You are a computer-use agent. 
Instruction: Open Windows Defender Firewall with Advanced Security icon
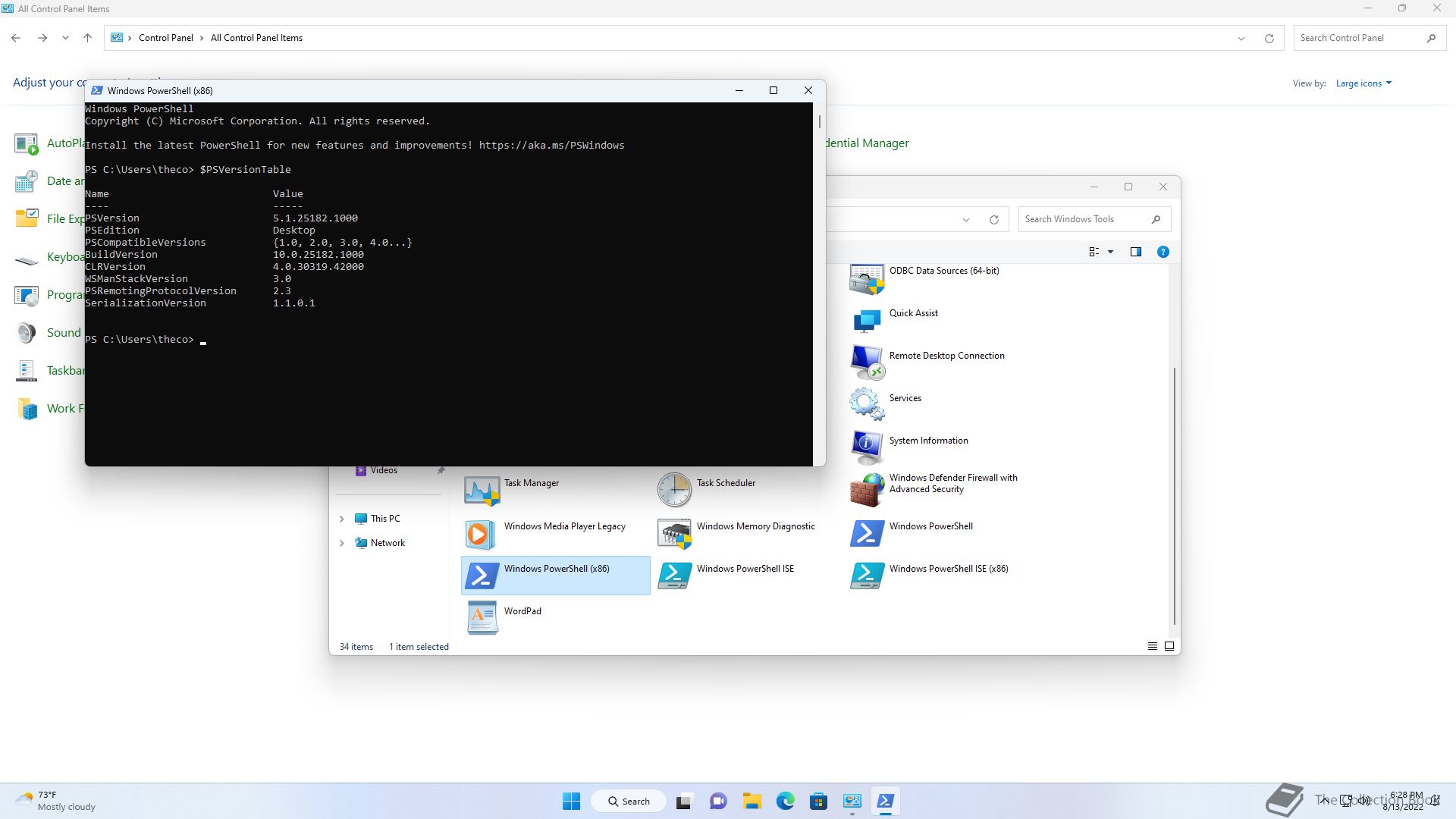point(867,490)
